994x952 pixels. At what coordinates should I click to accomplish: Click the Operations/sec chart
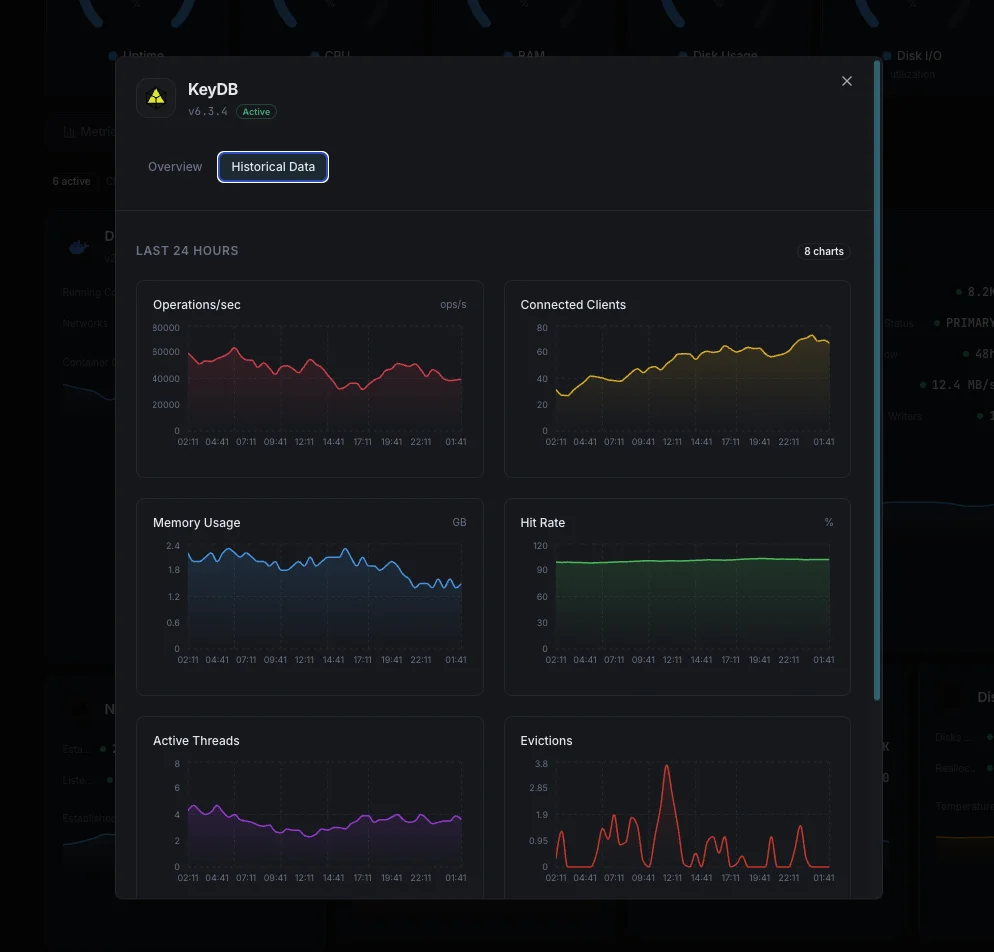[310, 379]
